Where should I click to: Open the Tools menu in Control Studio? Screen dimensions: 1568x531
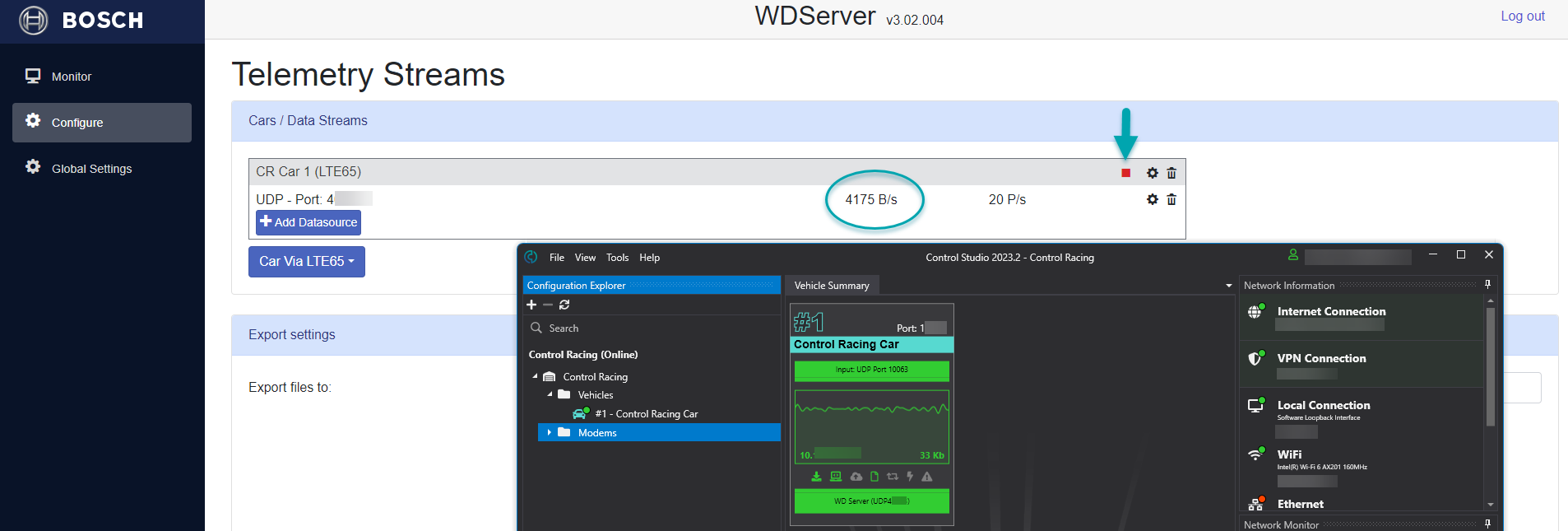pos(617,258)
